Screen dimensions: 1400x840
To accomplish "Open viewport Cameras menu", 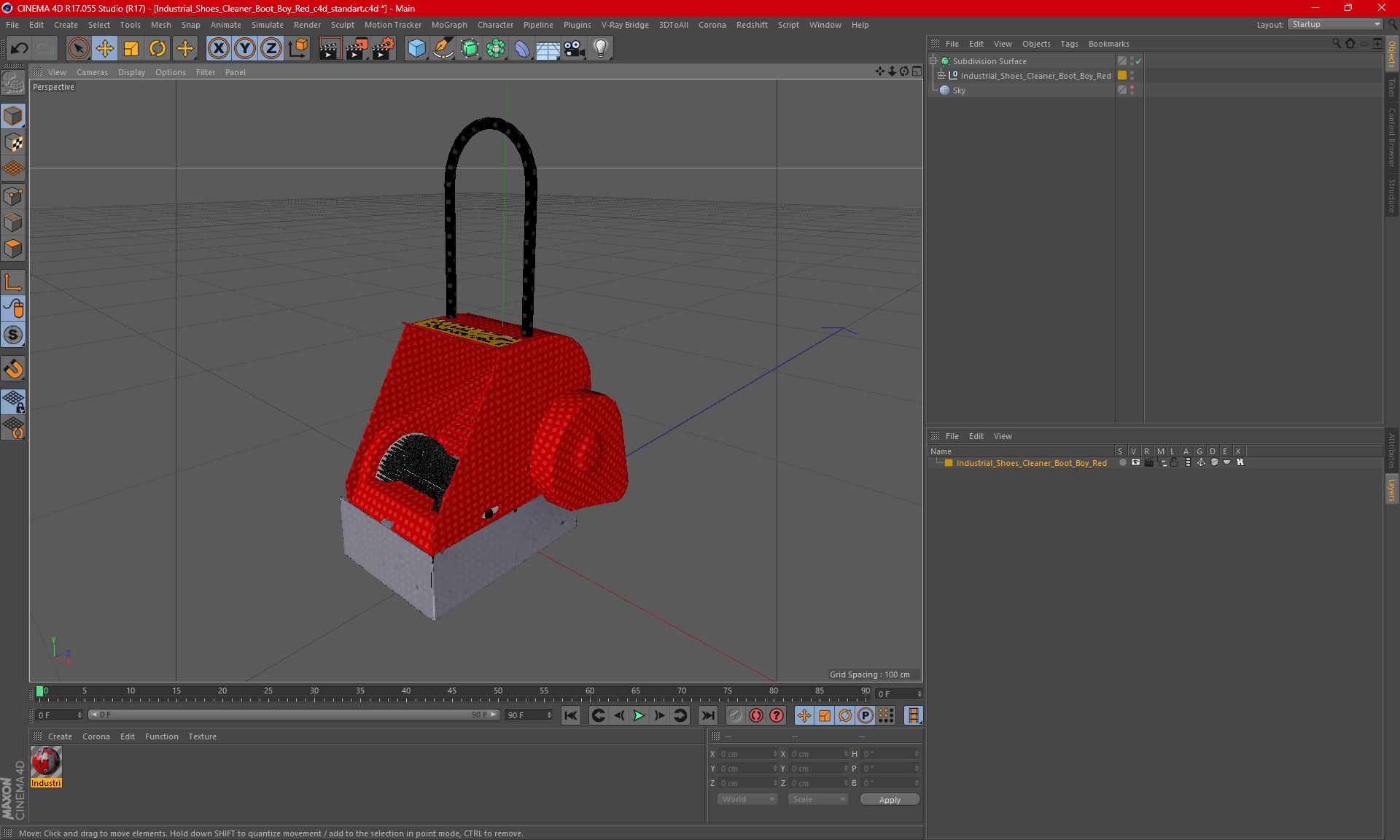I will 92,72.
